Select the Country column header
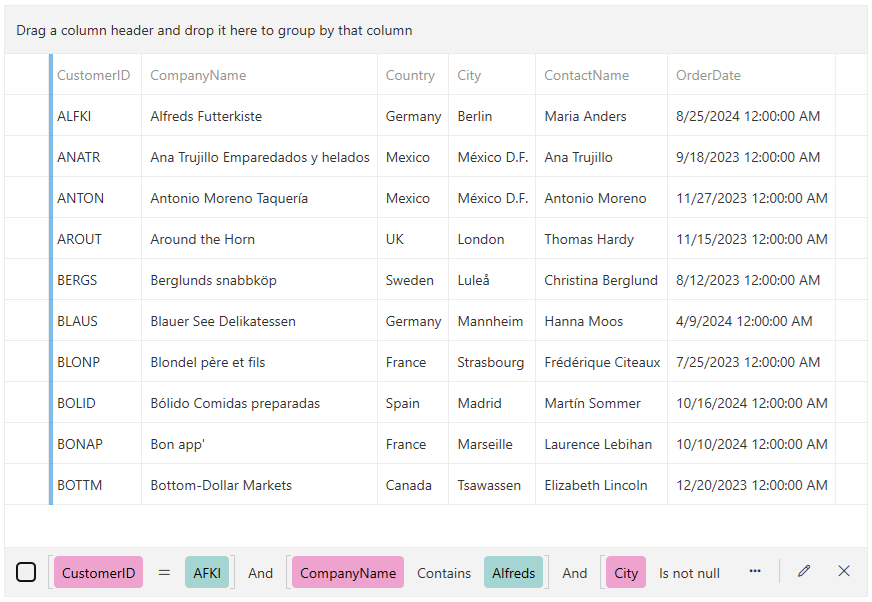Image resolution: width=872 pixels, height=602 pixels. 410,75
